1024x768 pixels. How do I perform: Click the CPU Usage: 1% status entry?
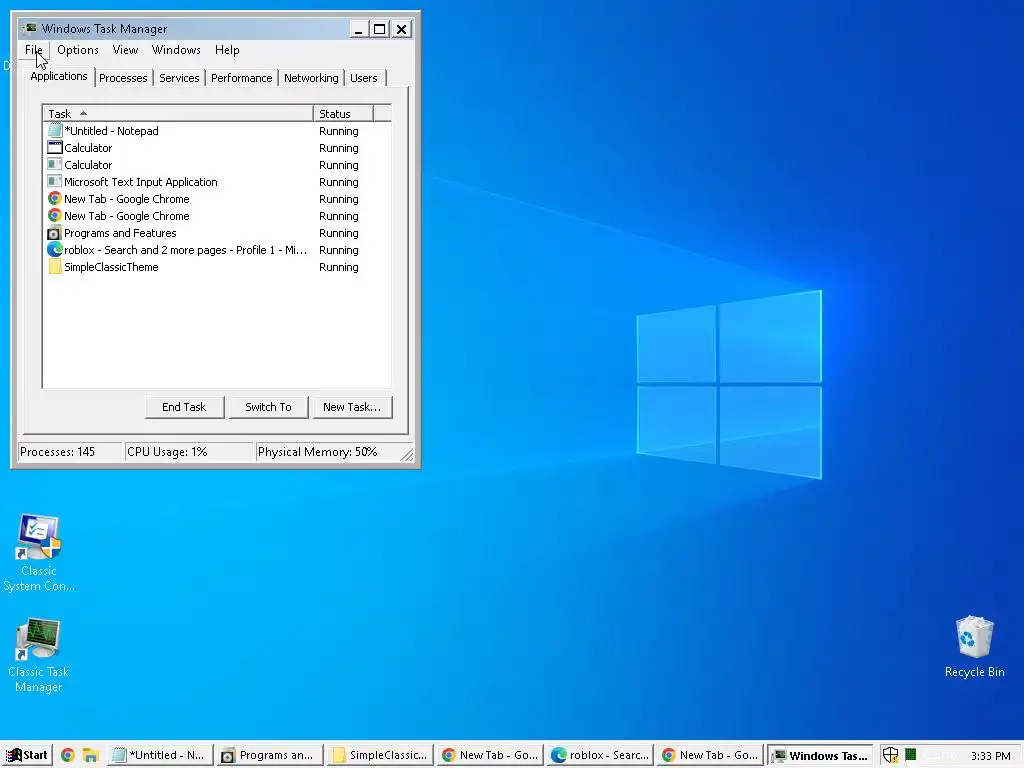point(189,452)
